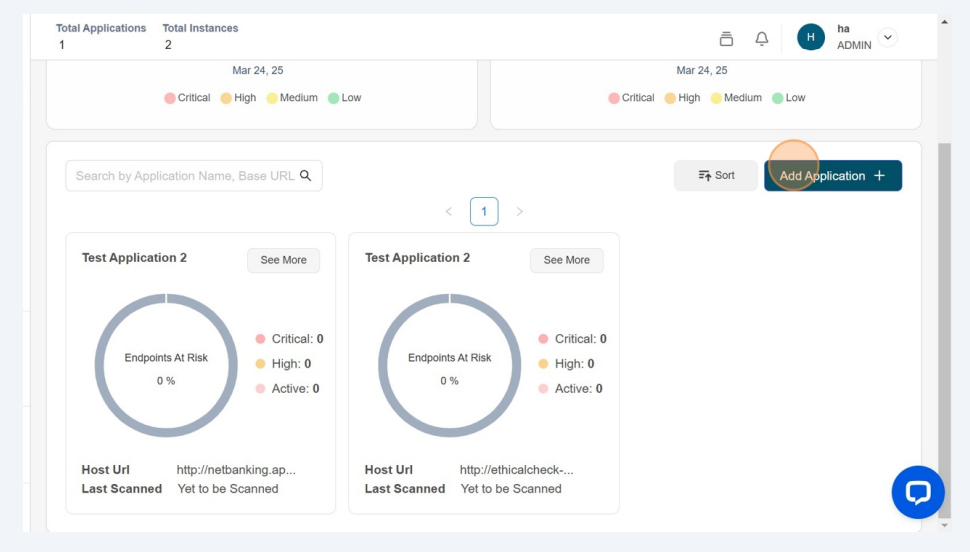Open the ethicalcheck host URL link
The width and height of the screenshot is (970, 552).
(516, 470)
